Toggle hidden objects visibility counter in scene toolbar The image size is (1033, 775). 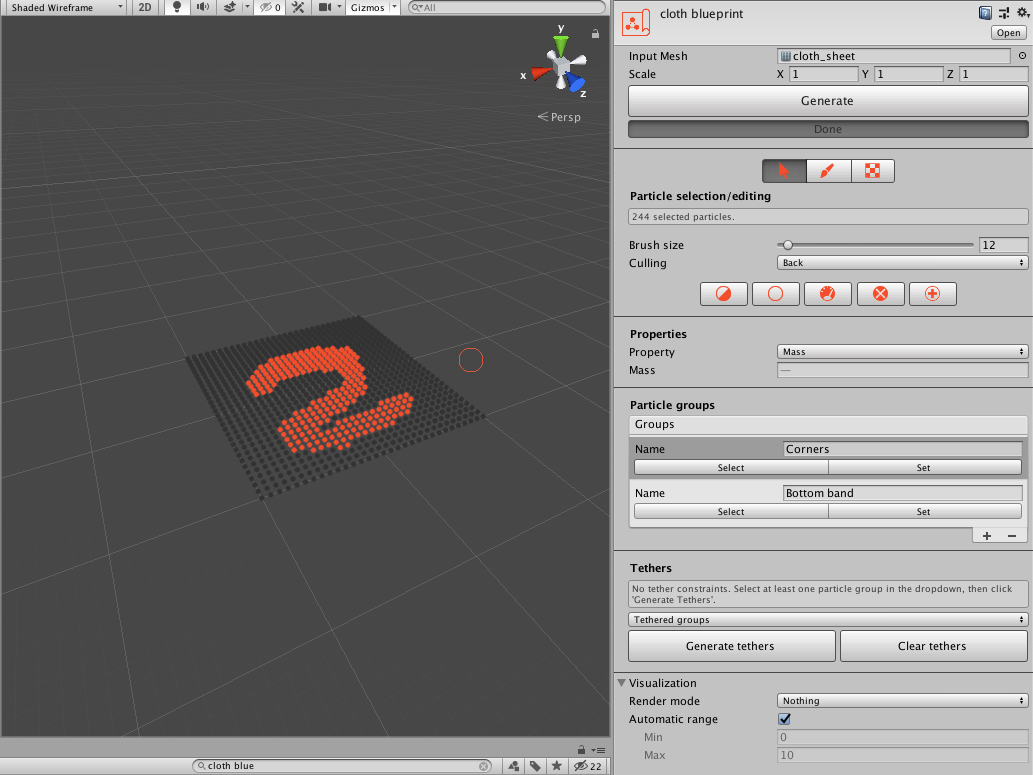(270, 7)
